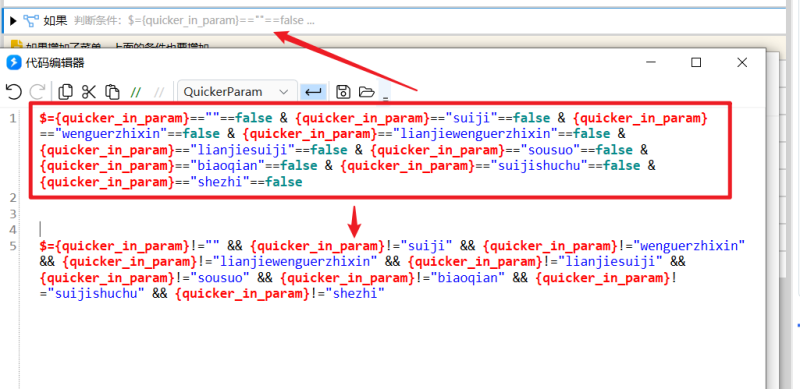Click line number 1 in gutter
800x389 pixels.
(x=12, y=118)
